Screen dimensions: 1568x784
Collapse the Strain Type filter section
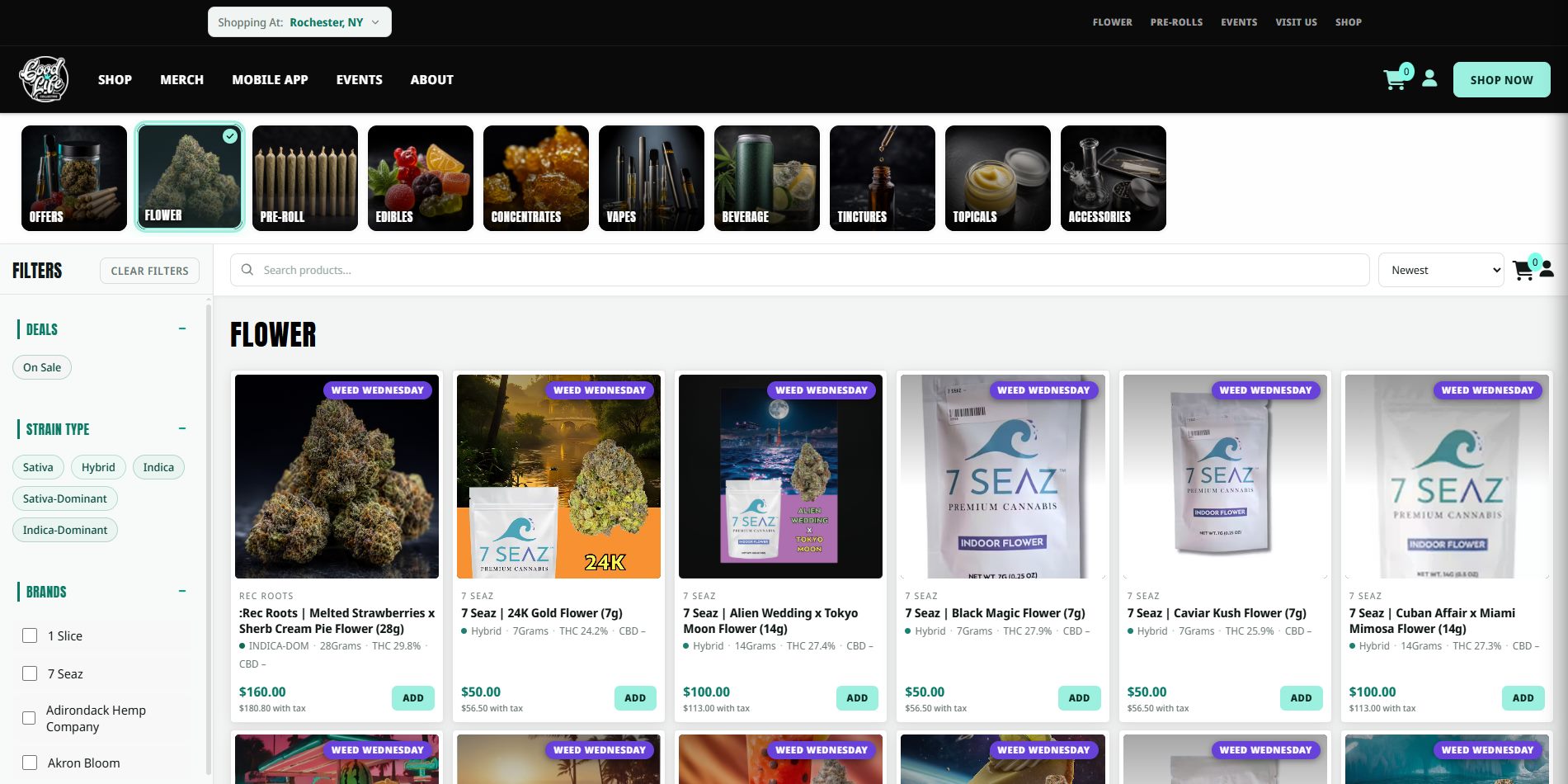coord(182,428)
